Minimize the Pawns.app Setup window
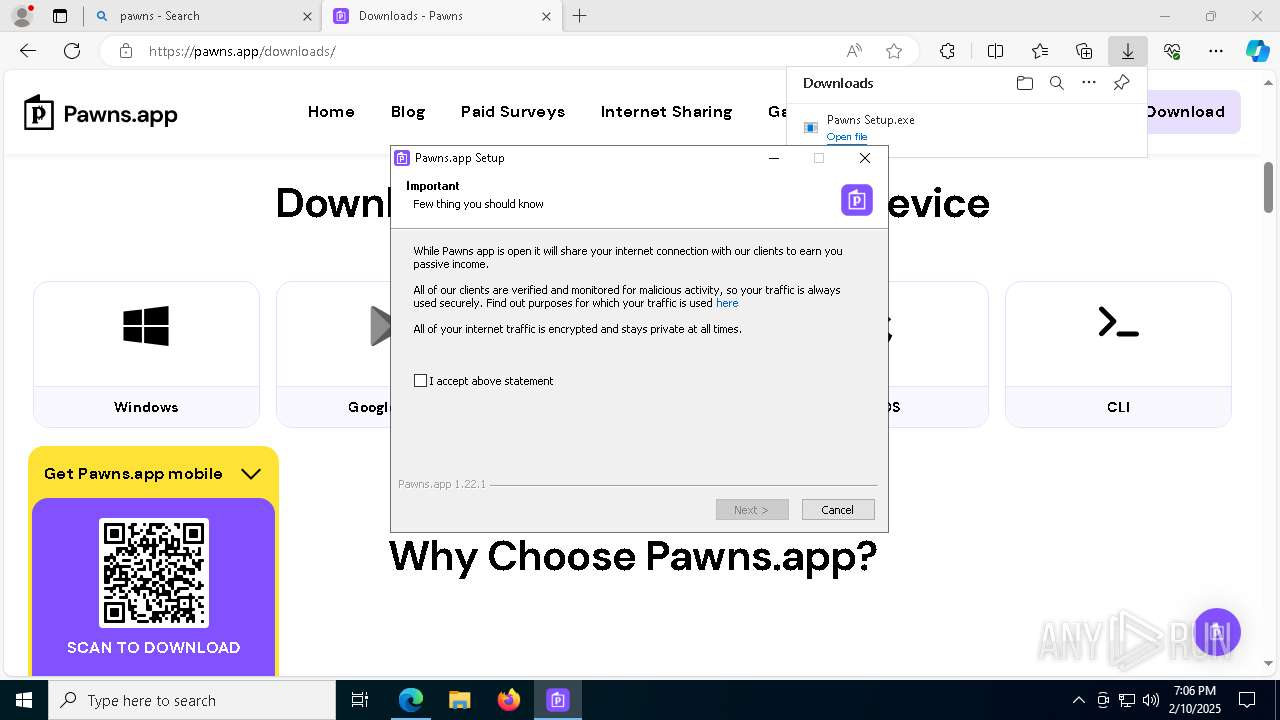Viewport: 1280px width, 720px height. pos(773,158)
